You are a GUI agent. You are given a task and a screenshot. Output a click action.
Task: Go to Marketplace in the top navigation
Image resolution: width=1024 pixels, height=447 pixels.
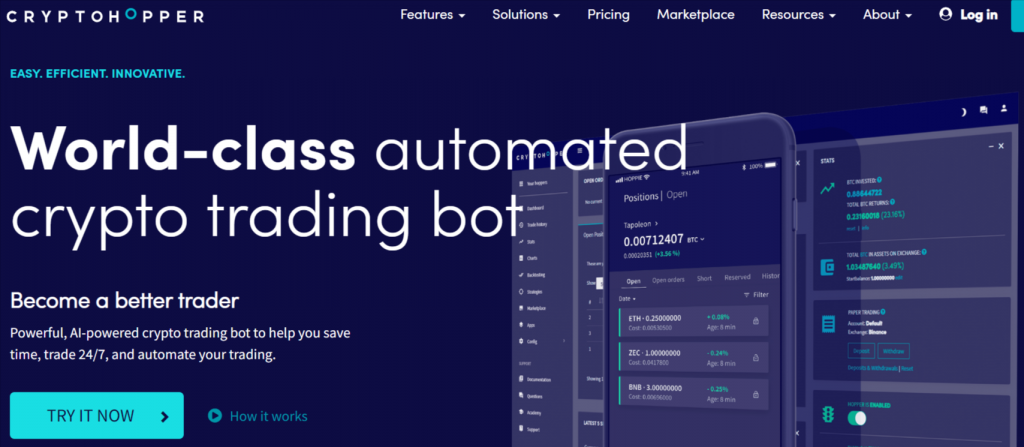pos(696,14)
